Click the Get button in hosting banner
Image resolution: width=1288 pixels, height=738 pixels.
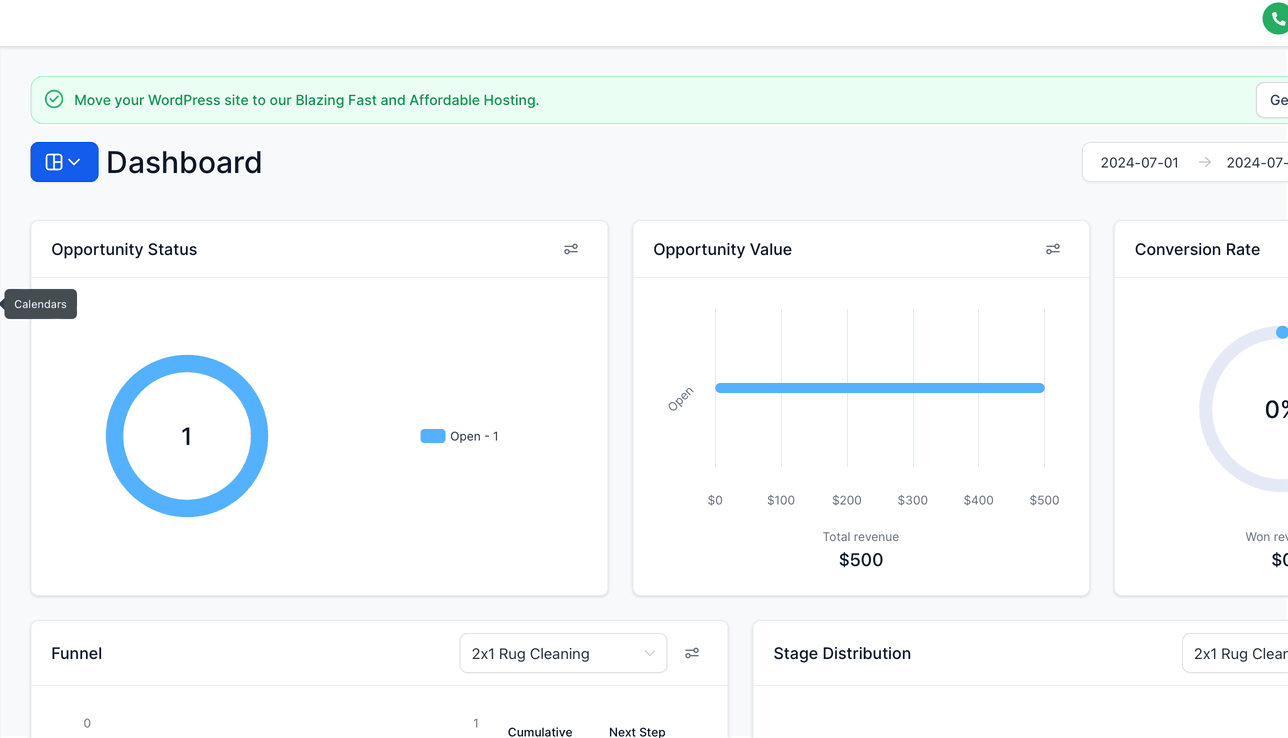1272,100
